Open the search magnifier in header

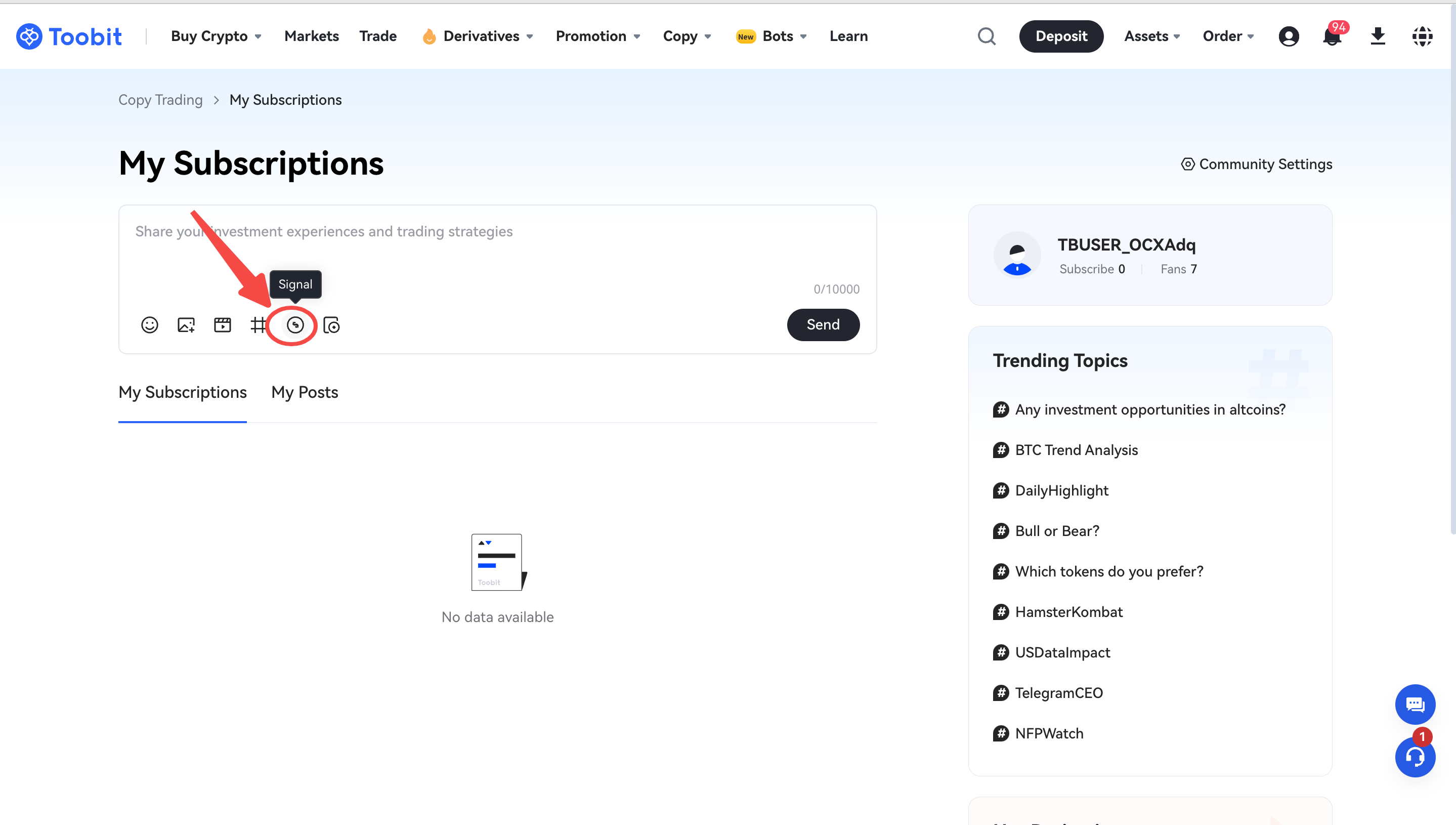[x=987, y=36]
